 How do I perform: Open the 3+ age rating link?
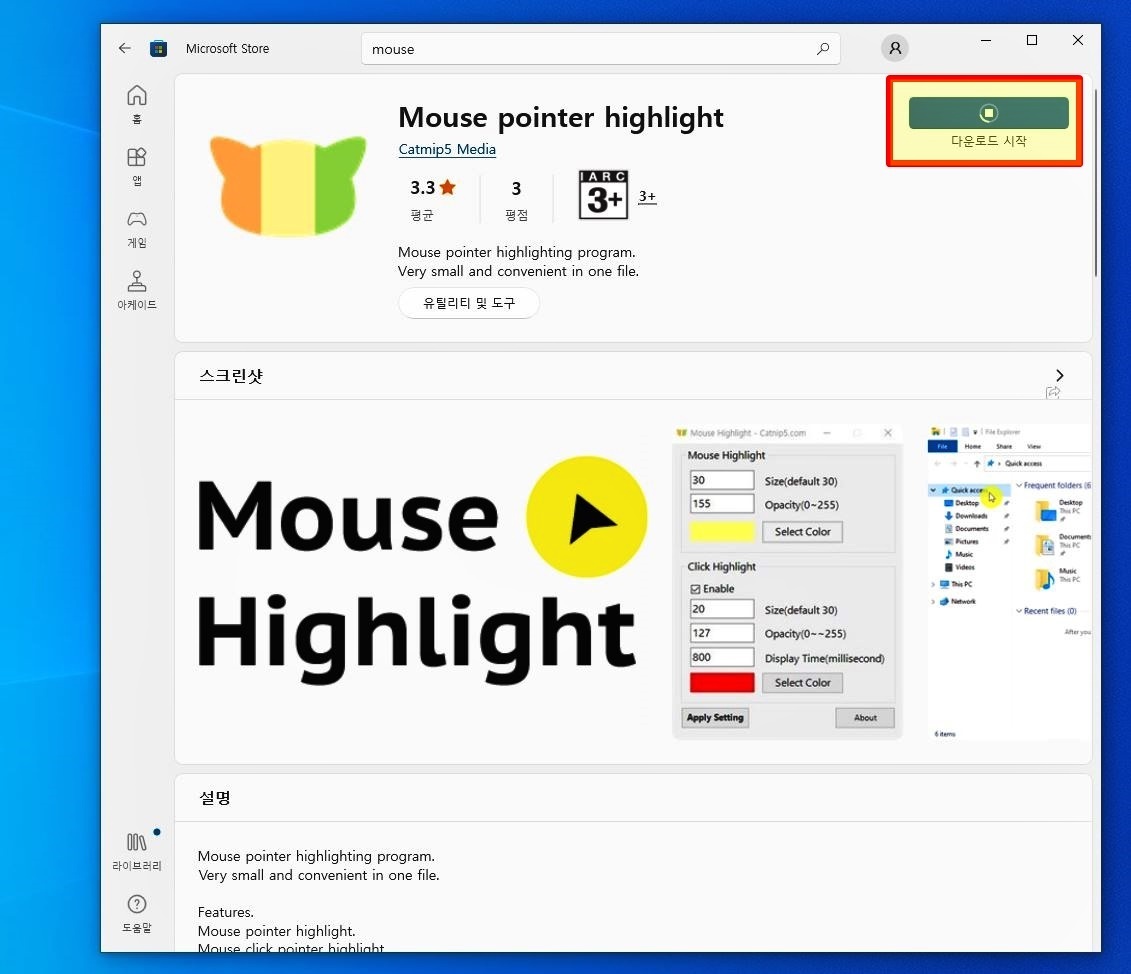point(647,196)
